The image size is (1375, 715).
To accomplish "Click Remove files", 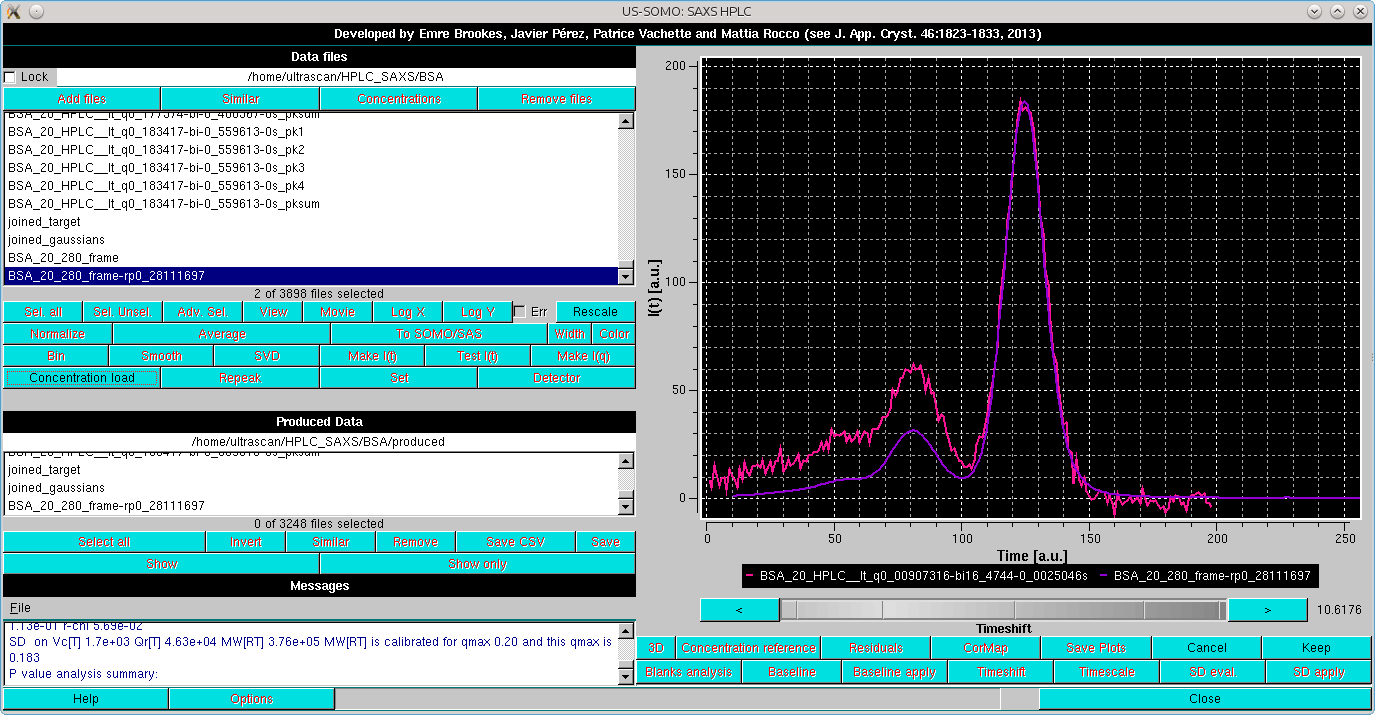I will (557, 99).
